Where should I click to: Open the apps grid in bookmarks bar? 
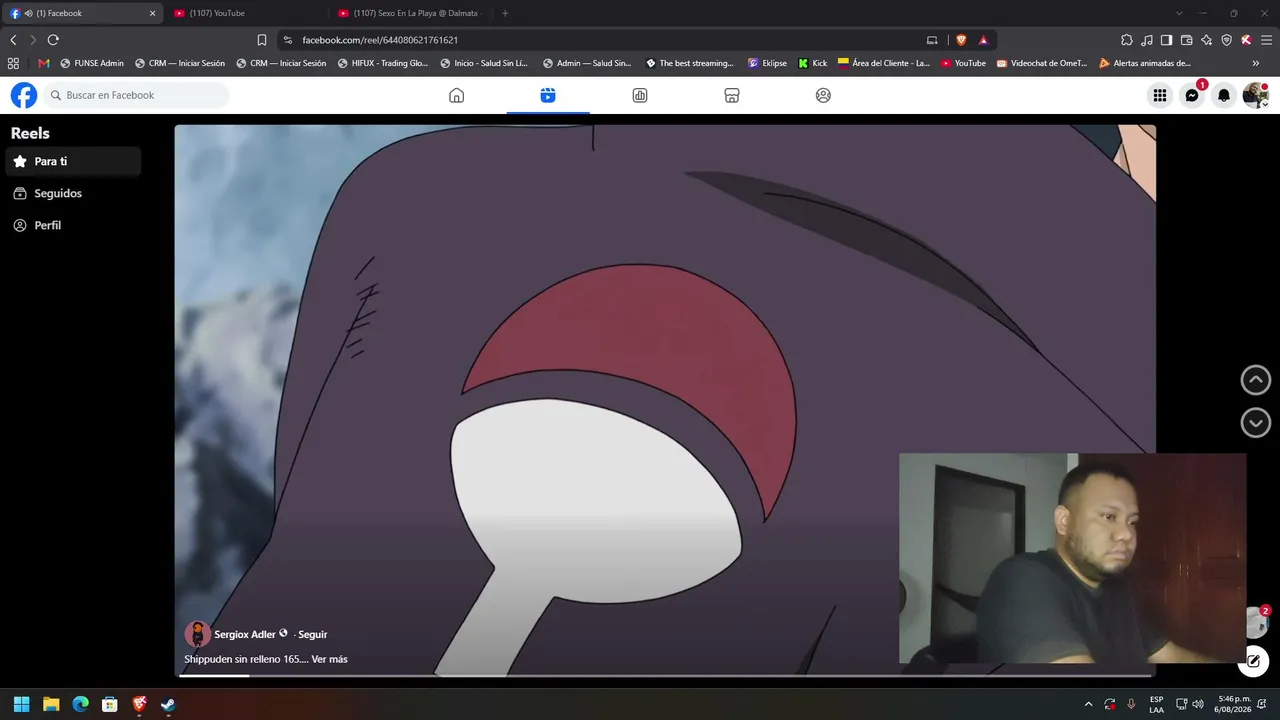coord(13,63)
